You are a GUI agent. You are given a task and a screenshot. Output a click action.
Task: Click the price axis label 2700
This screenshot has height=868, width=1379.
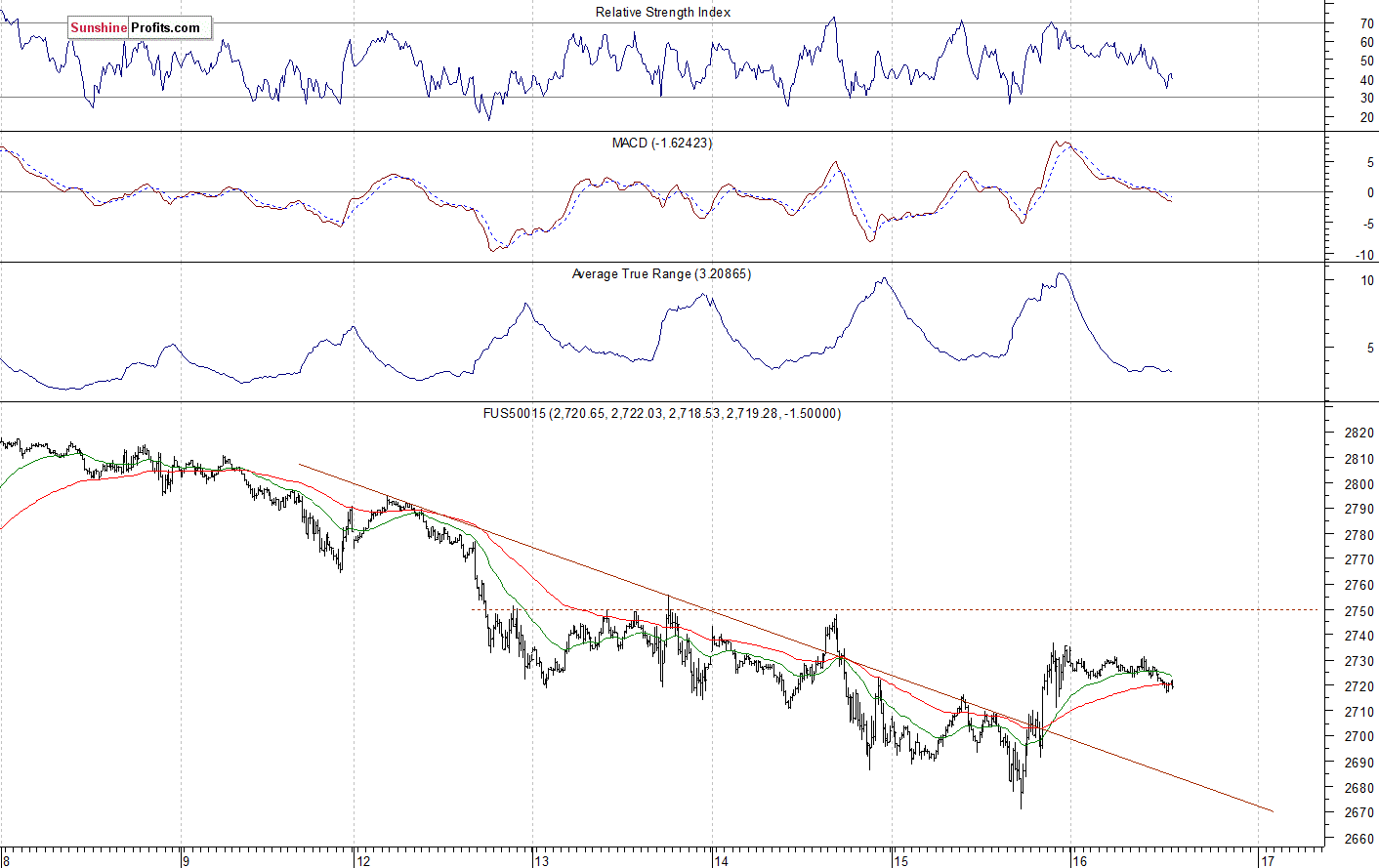click(1359, 737)
